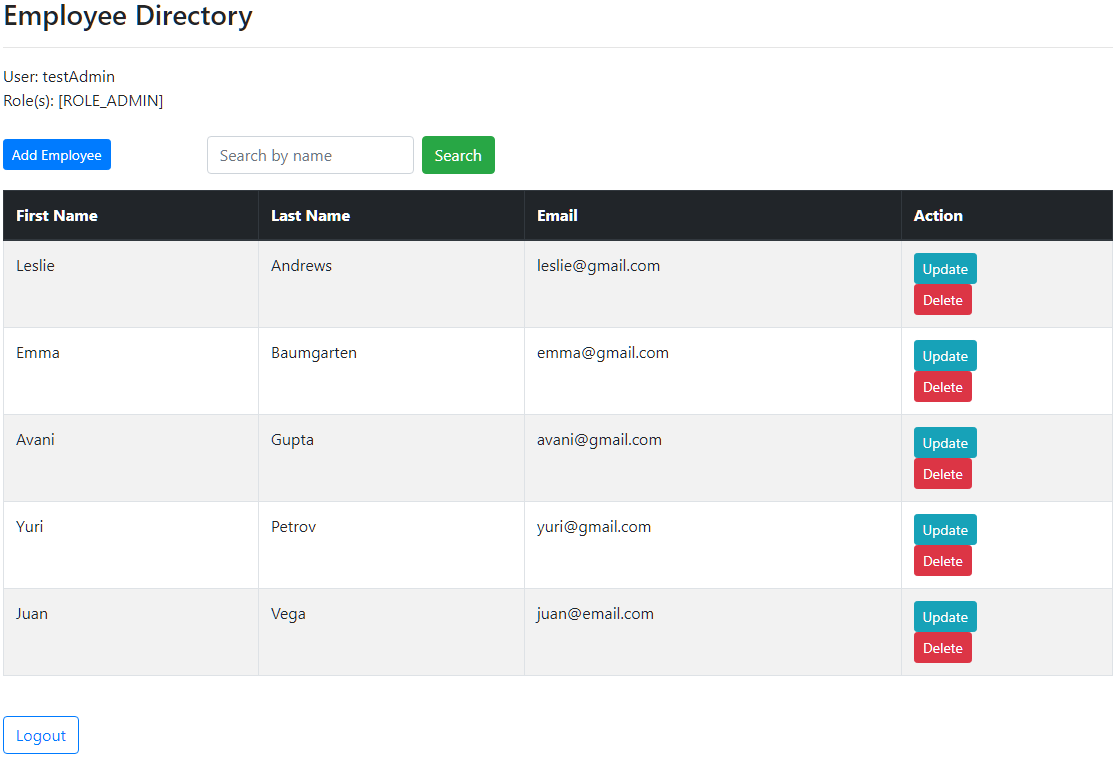Delete Juan Vega's entry
This screenshot has width=1118, height=763.
pyautogui.click(x=942, y=648)
